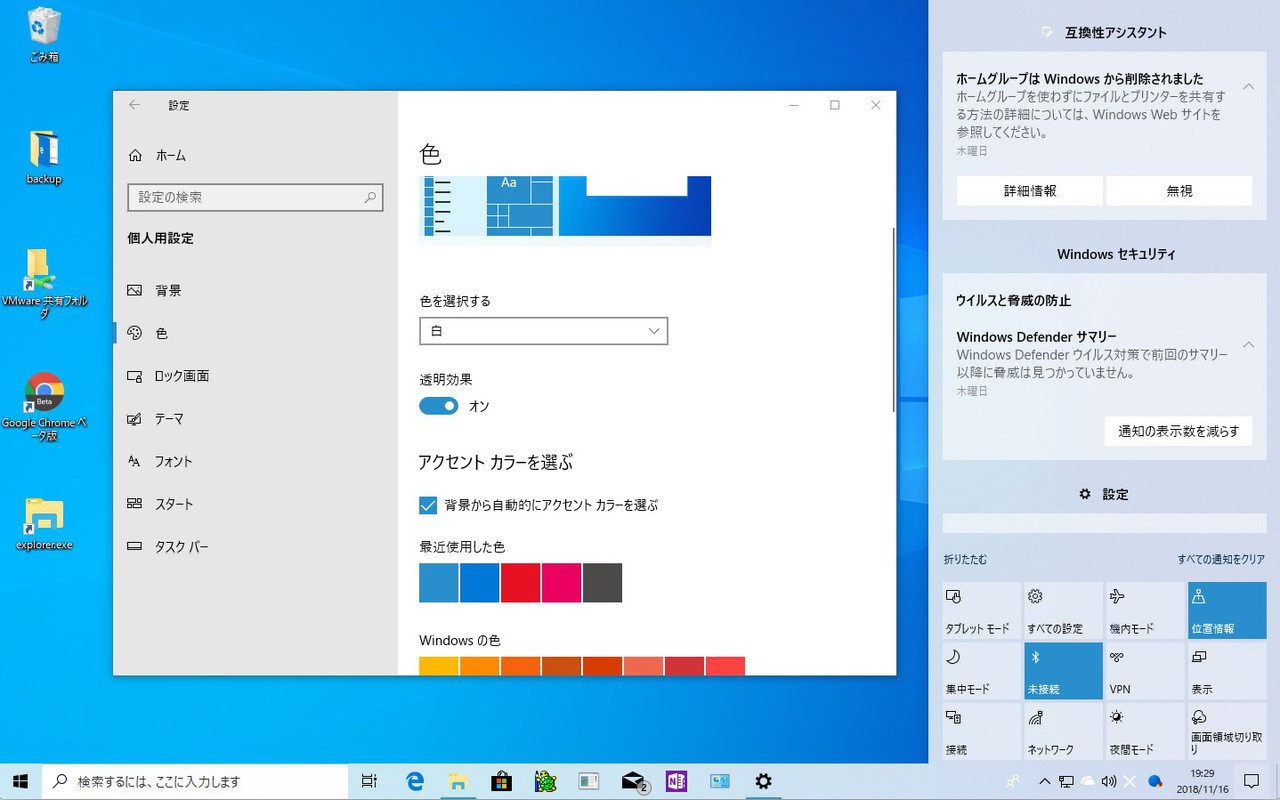Open Microsoft Store from the taskbar
Viewport: 1280px width, 800px height.
[x=502, y=781]
